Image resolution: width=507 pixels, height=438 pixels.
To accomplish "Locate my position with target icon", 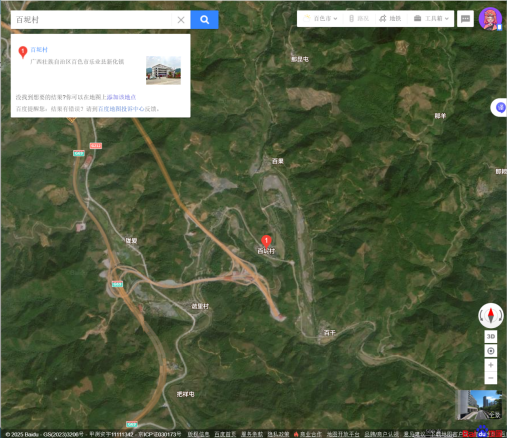I will (x=491, y=351).
